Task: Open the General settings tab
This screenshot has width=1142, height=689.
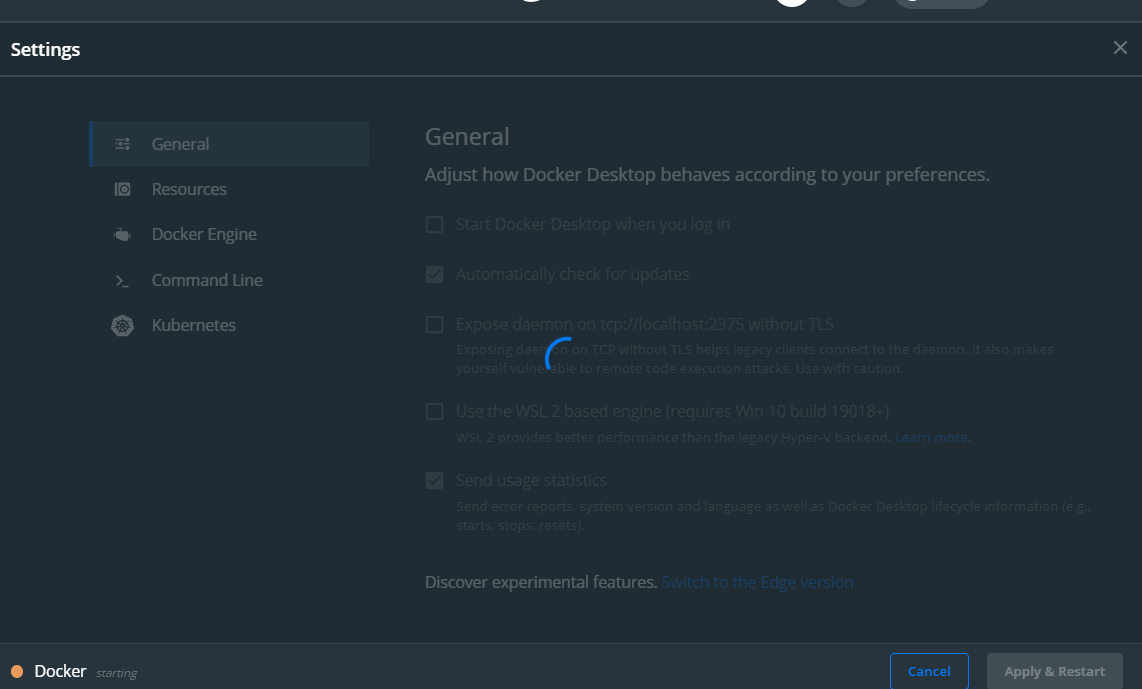Action: tap(229, 144)
